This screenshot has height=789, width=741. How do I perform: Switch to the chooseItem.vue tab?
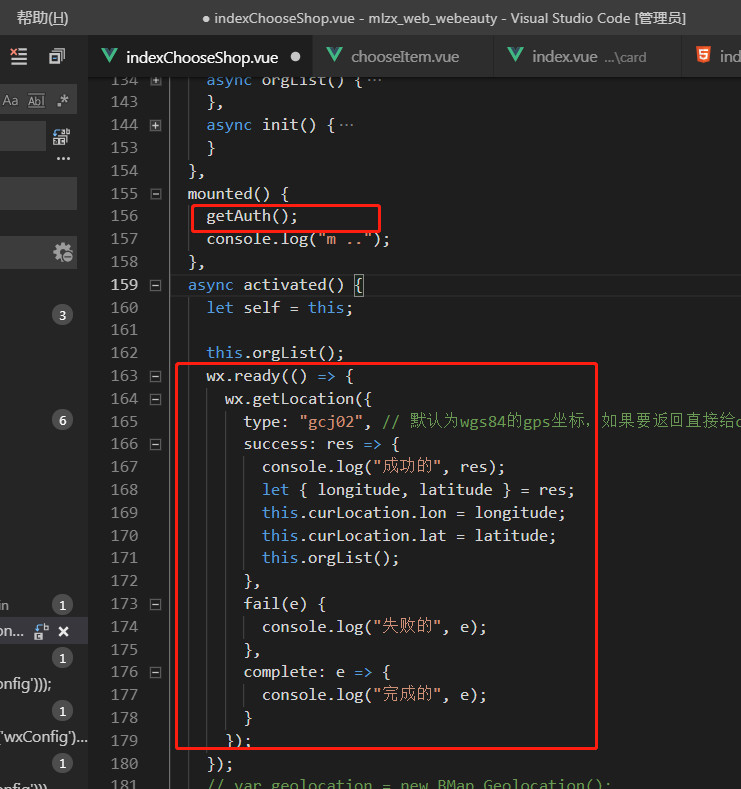tap(404, 57)
